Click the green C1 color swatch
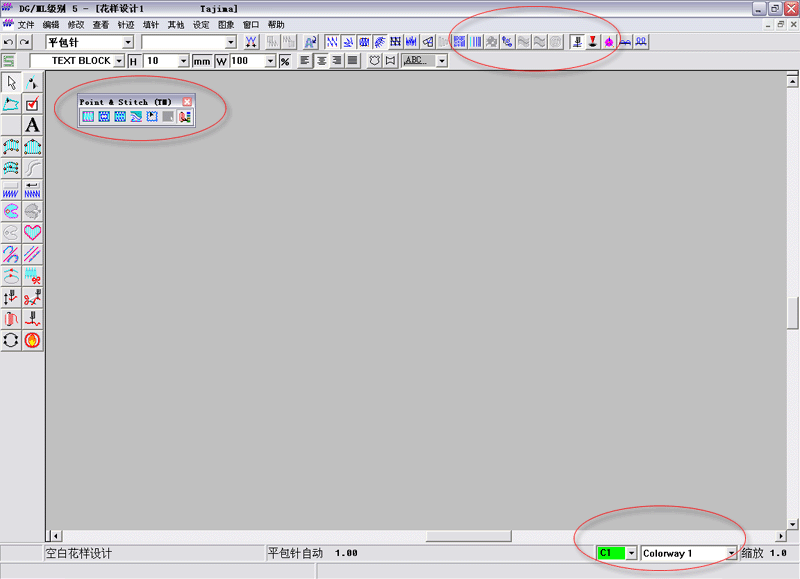 pyautogui.click(x=610, y=553)
